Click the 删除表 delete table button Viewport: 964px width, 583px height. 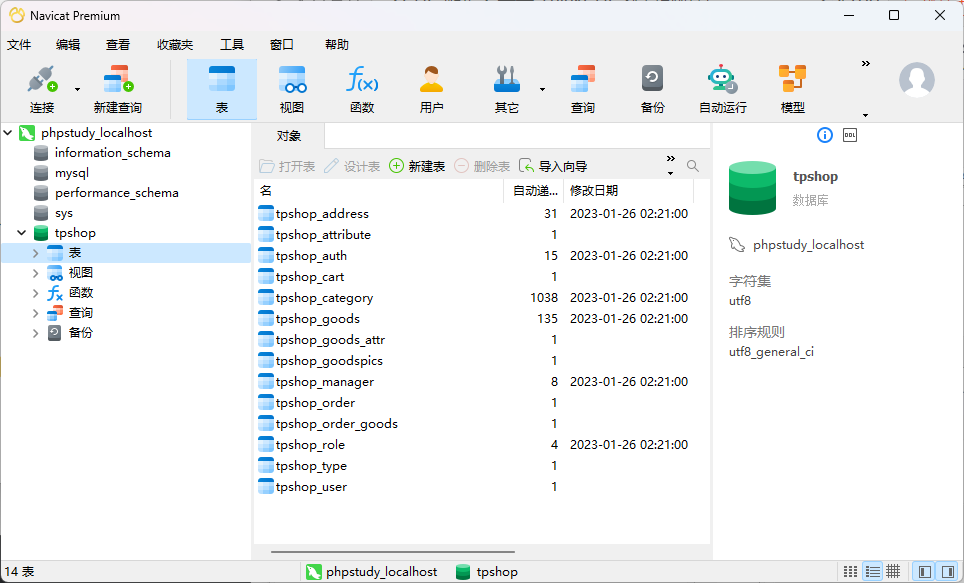pos(482,166)
